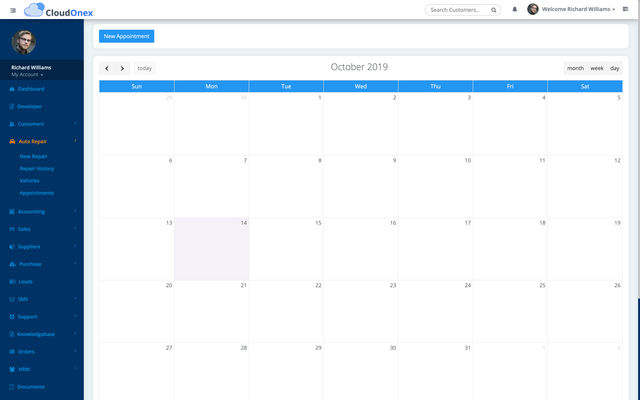Image resolution: width=640 pixels, height=400 pixels.
Task: Click day number 19 in calendar
Action: (617, 223)
